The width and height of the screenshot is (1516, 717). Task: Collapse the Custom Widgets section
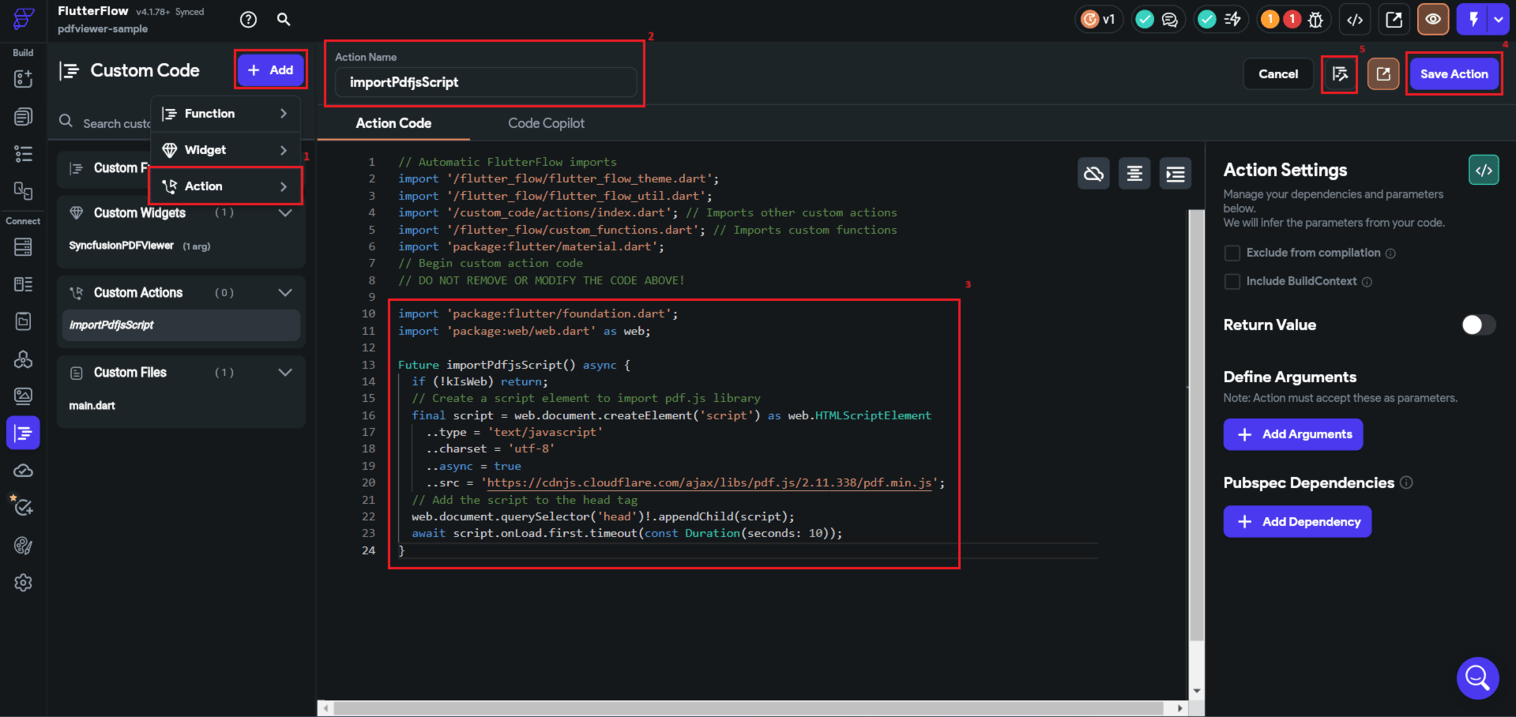[x=285, y=213]
